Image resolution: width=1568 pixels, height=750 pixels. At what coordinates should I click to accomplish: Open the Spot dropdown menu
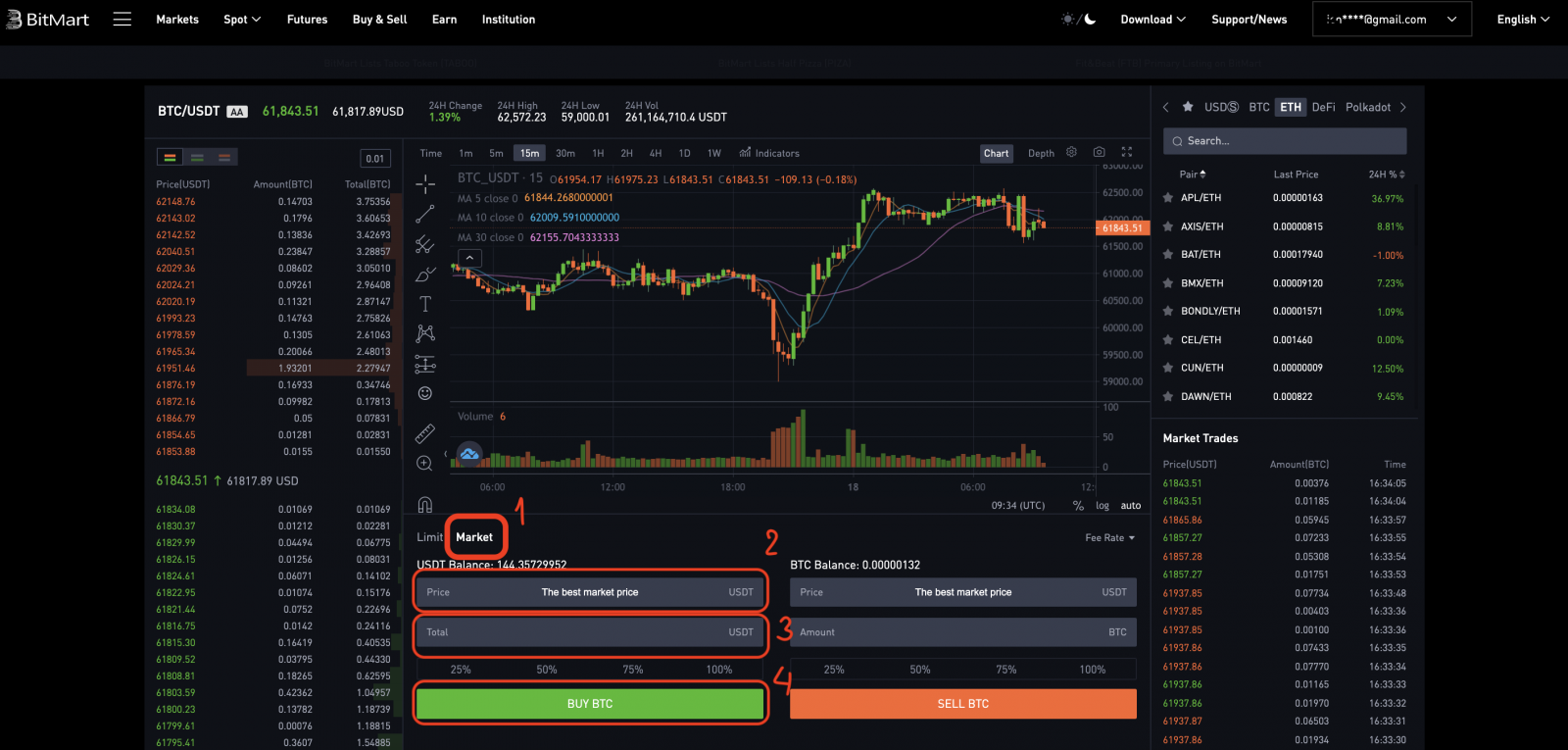tap(242, 20)
